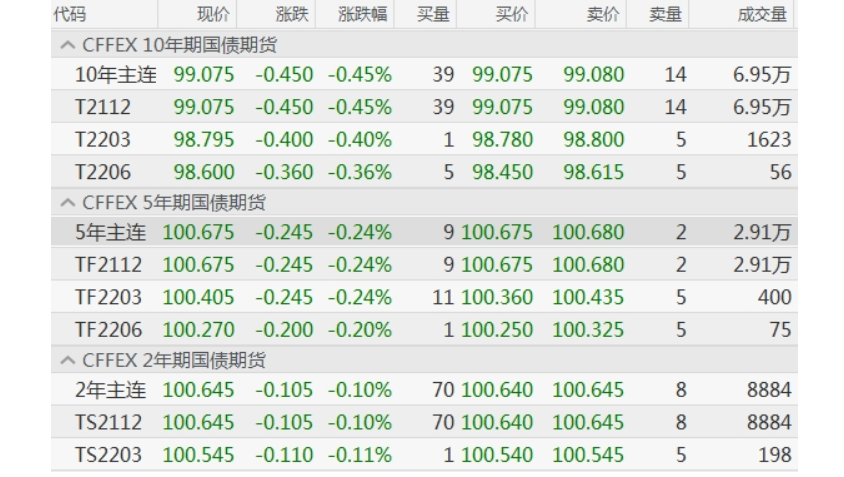844x477 pixels.
Task: Sort by 代码 column header
Action: (70, 14)
